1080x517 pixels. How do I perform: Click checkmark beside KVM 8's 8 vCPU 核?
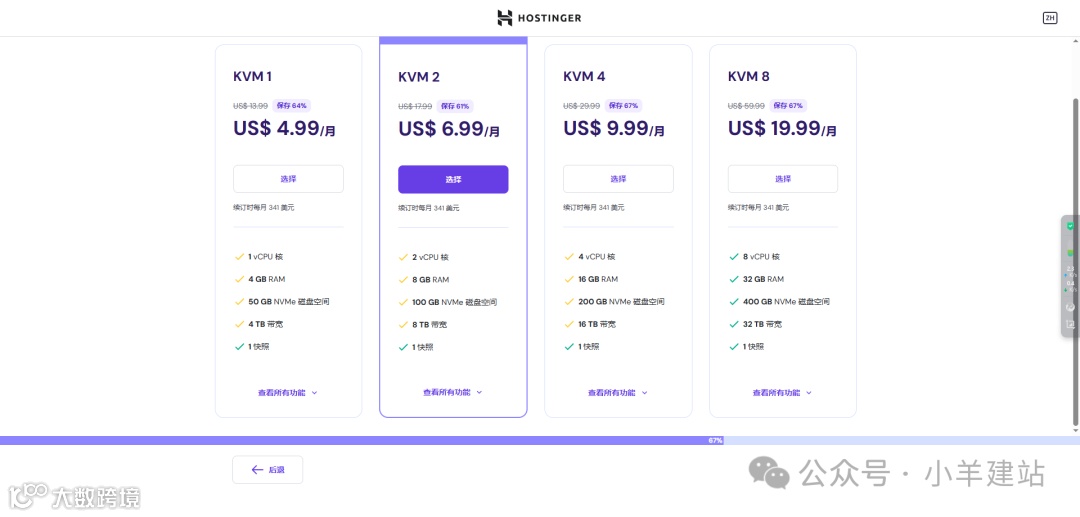(734, 257)
